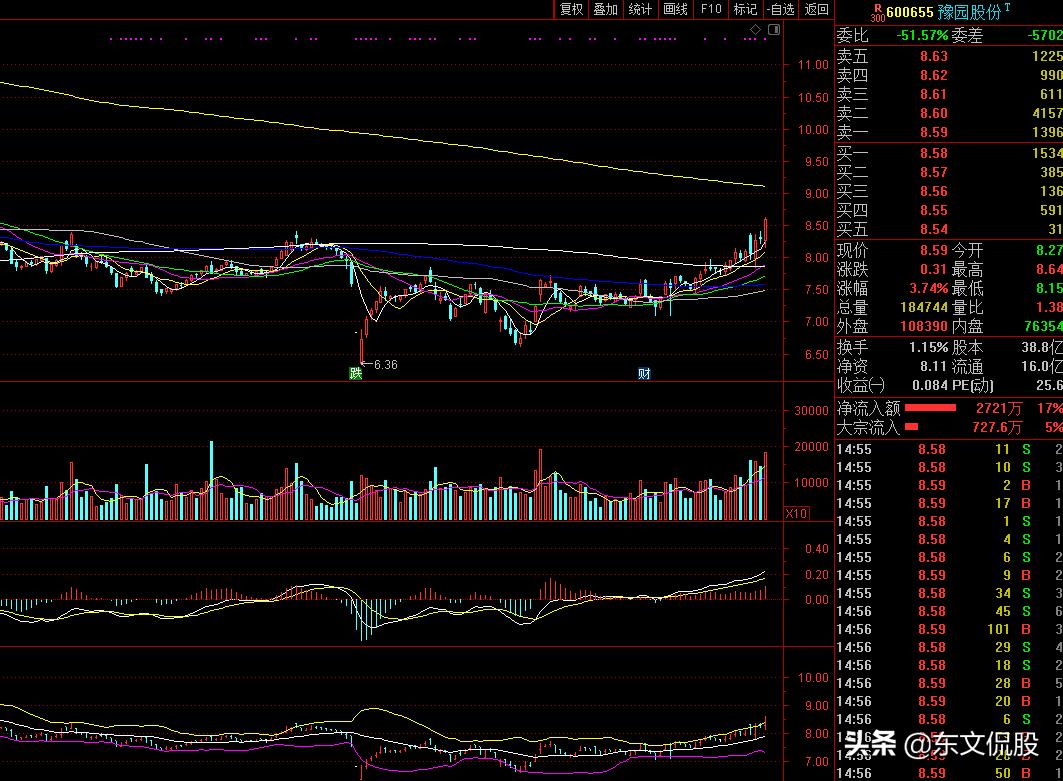Viewport: 1063px width, 781px height.
Task: Open F10 company info
Action: (710, 9)
